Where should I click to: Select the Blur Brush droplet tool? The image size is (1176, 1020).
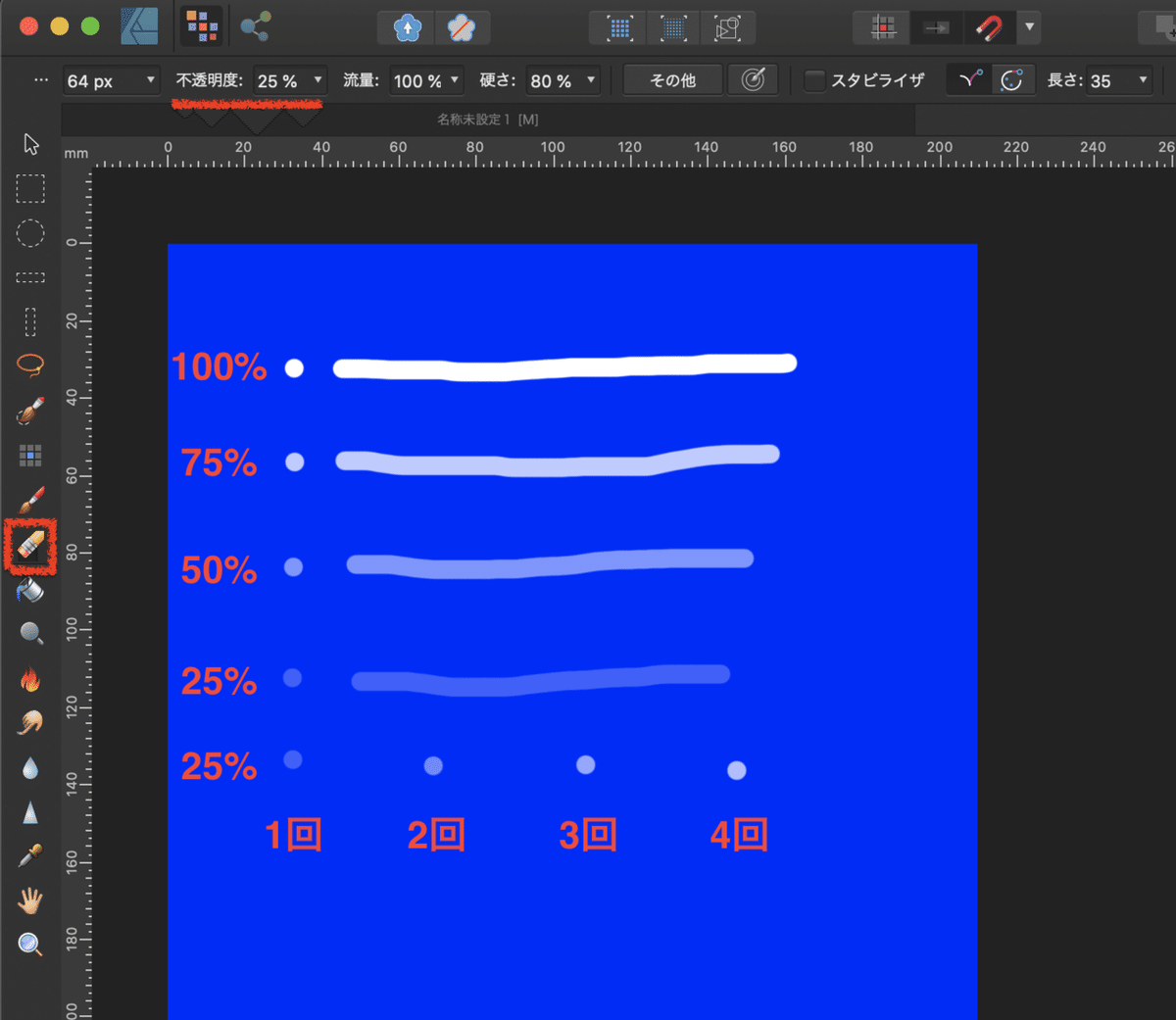(x=30, y=768)
